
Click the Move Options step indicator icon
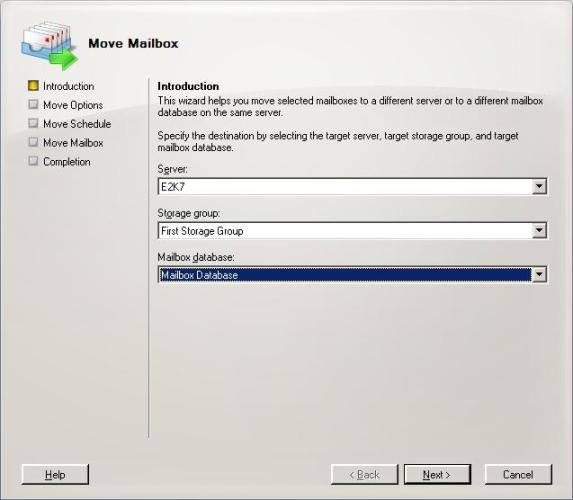click(33, 105)
